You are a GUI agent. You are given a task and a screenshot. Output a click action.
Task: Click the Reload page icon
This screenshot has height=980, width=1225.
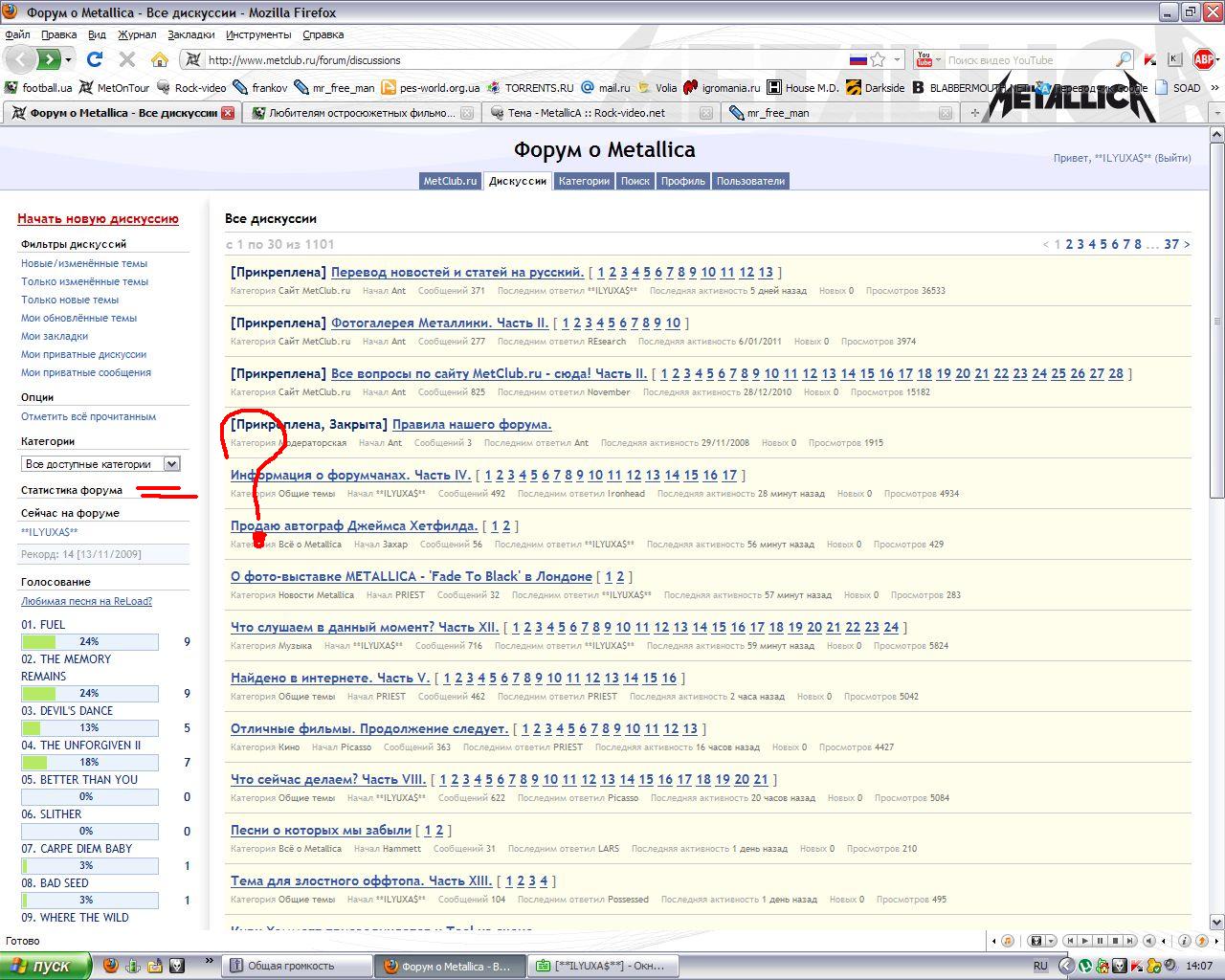click(94, 59)
